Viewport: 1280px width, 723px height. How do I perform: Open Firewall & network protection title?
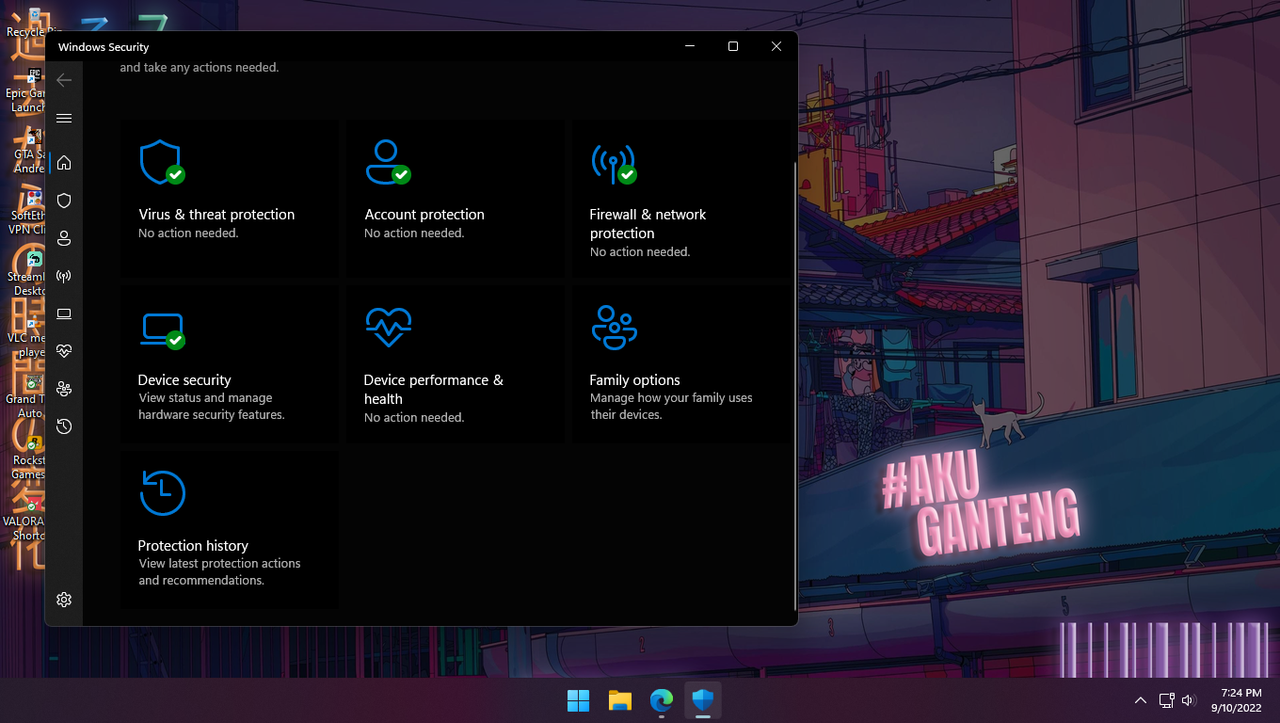(648, 224)
